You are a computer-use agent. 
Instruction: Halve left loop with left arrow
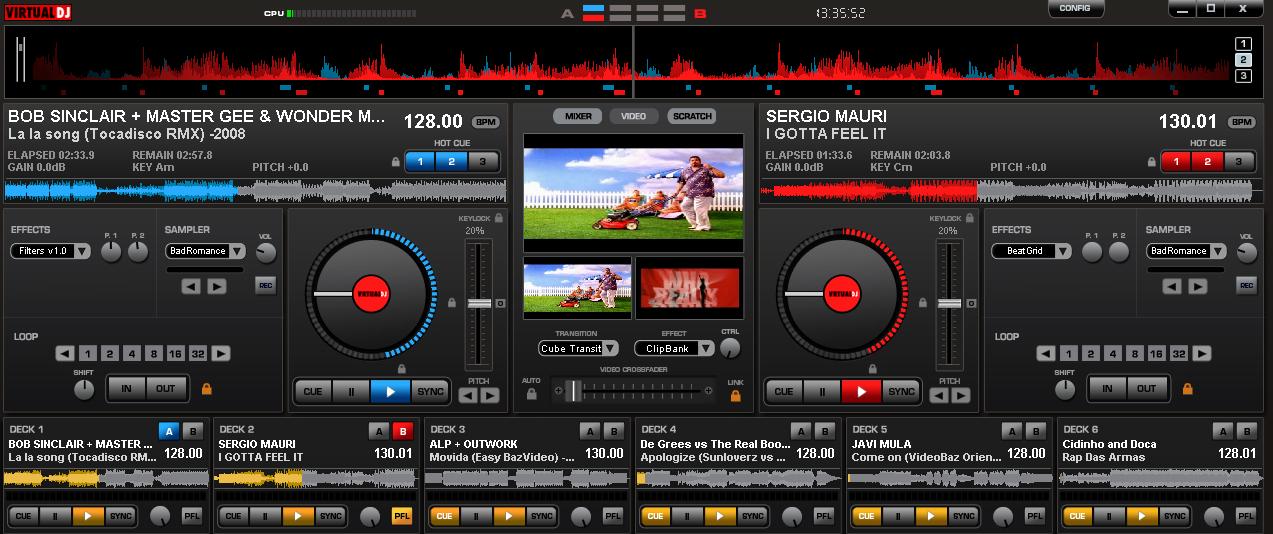(x=65, y=353)
